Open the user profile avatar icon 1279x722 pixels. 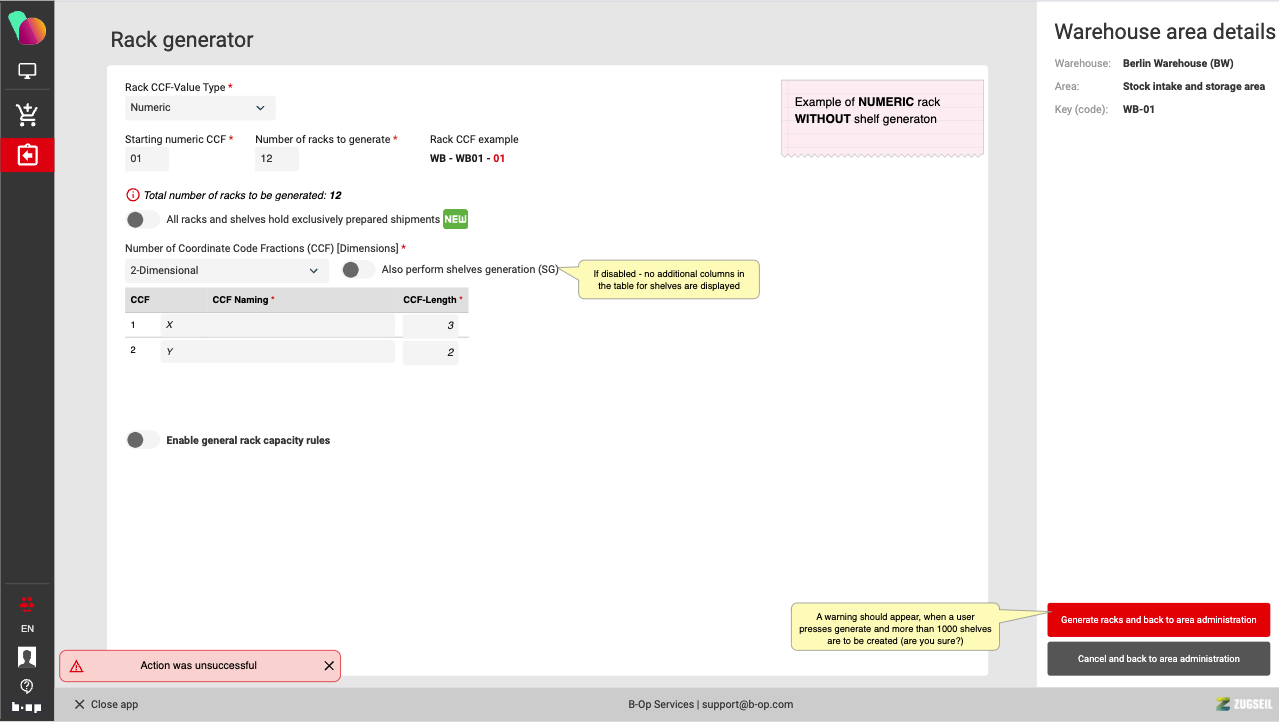point(27,656)
